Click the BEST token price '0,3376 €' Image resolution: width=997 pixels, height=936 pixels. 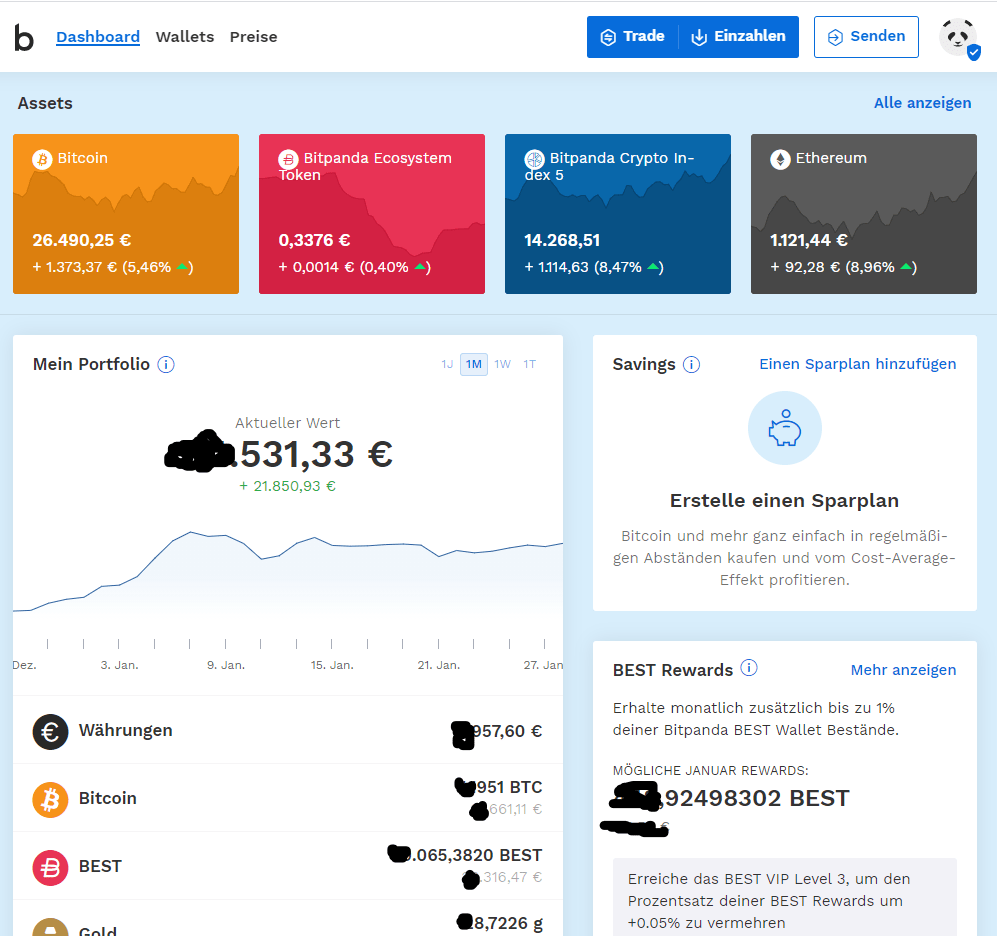click(x=314, y=240)
